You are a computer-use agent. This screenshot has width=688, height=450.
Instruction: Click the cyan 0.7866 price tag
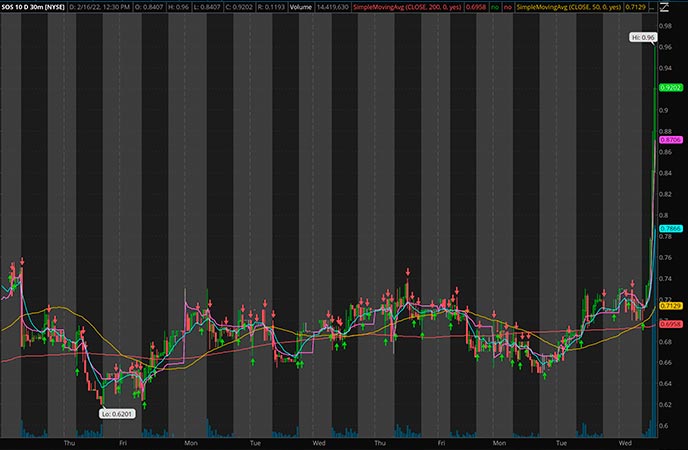point(669,229)
